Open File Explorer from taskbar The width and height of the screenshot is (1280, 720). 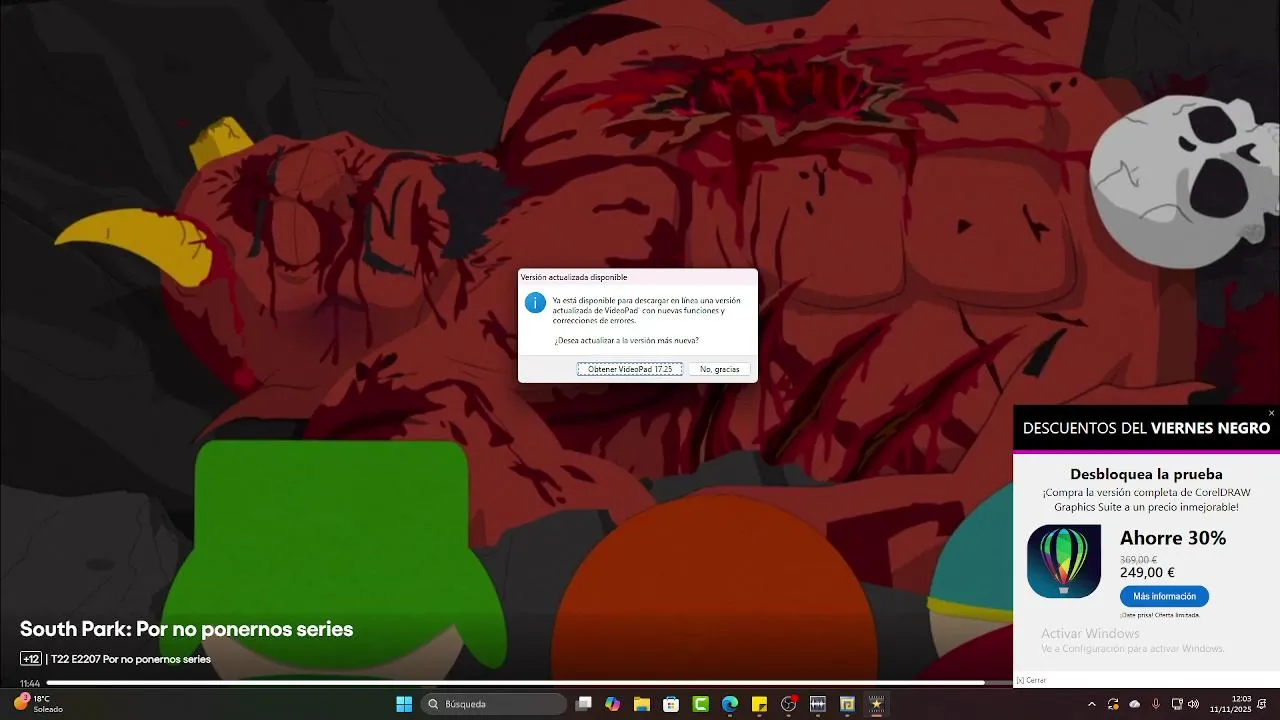(642, 704)
